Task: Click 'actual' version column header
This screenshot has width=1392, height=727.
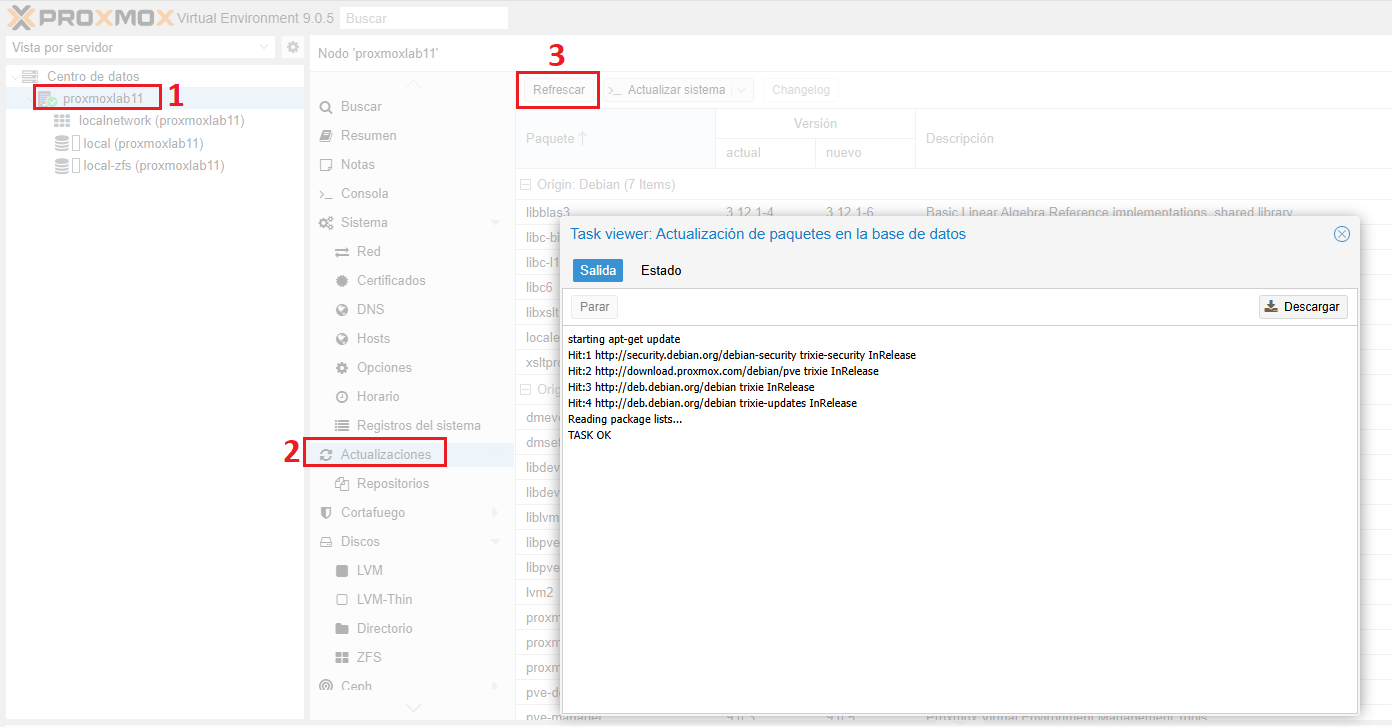Action: point(765,153)
